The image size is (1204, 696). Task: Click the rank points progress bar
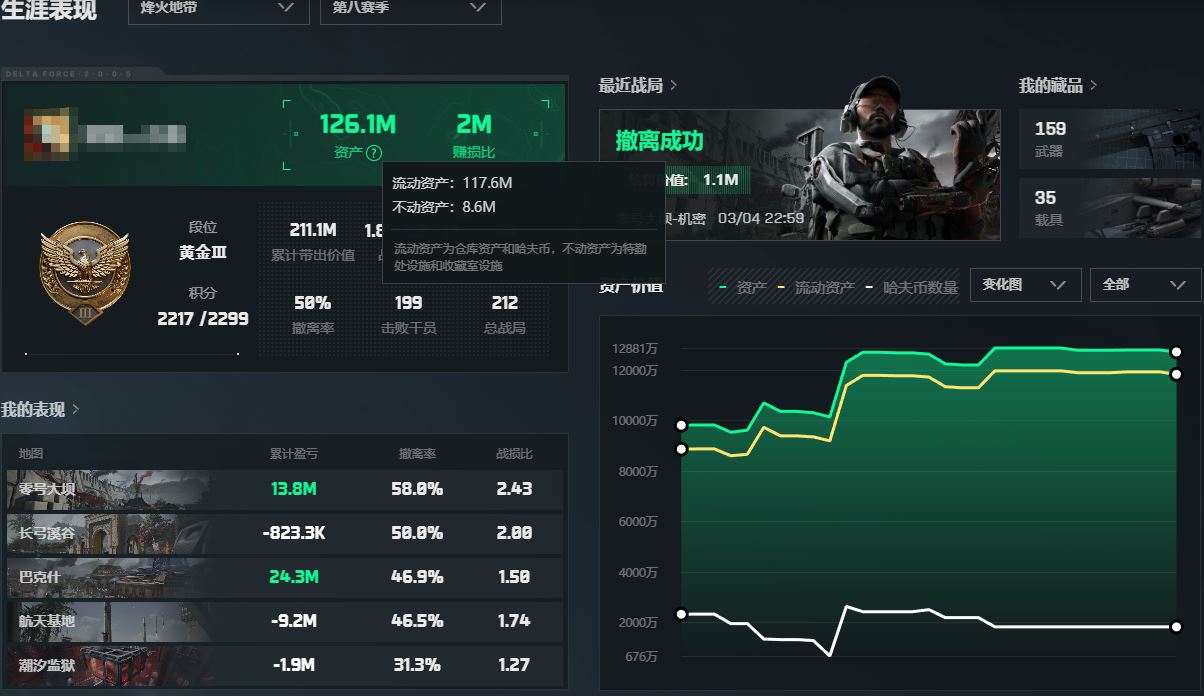click(131, 354)
